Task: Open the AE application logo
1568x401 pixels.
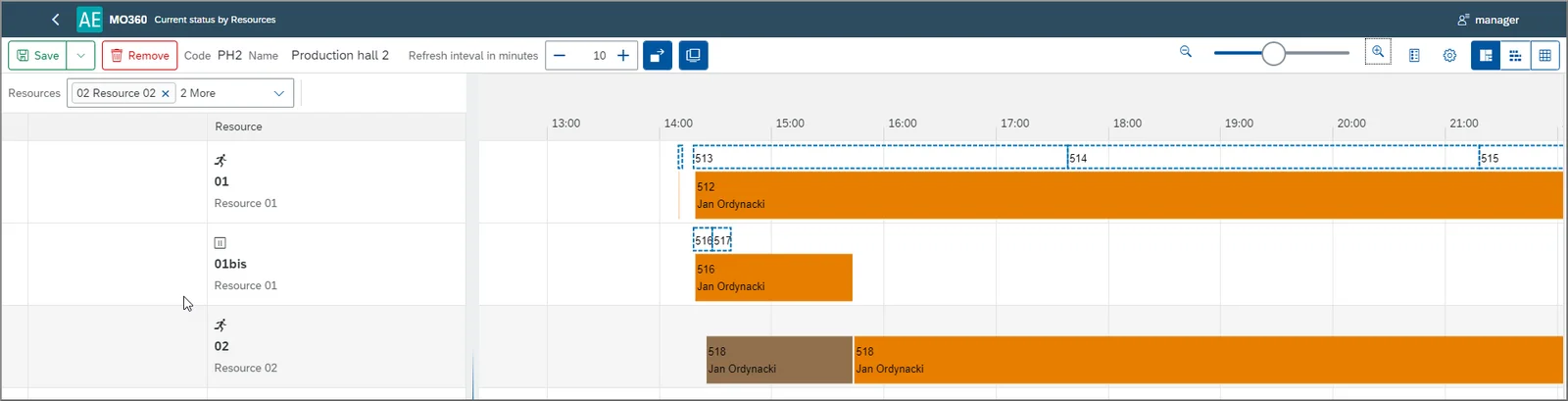Action: pyautogui.click(x=89, y=20)
